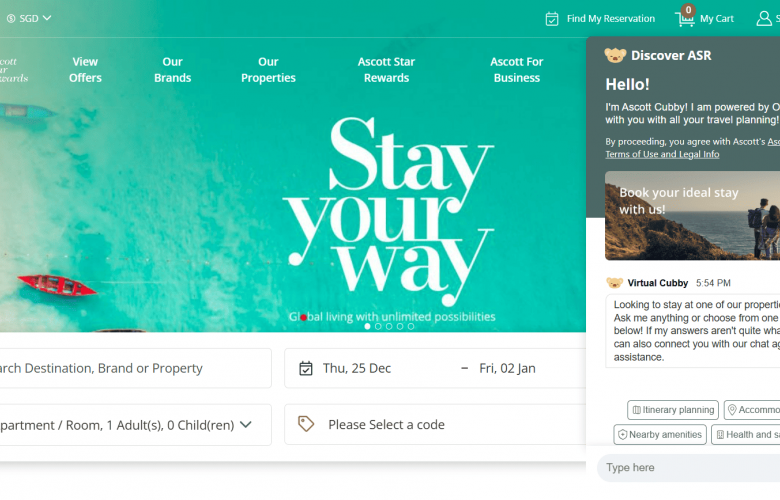Click the Itinerary planning chat suggestion
Viewport: 780px width, 500px height.
(x=673, y=410)
